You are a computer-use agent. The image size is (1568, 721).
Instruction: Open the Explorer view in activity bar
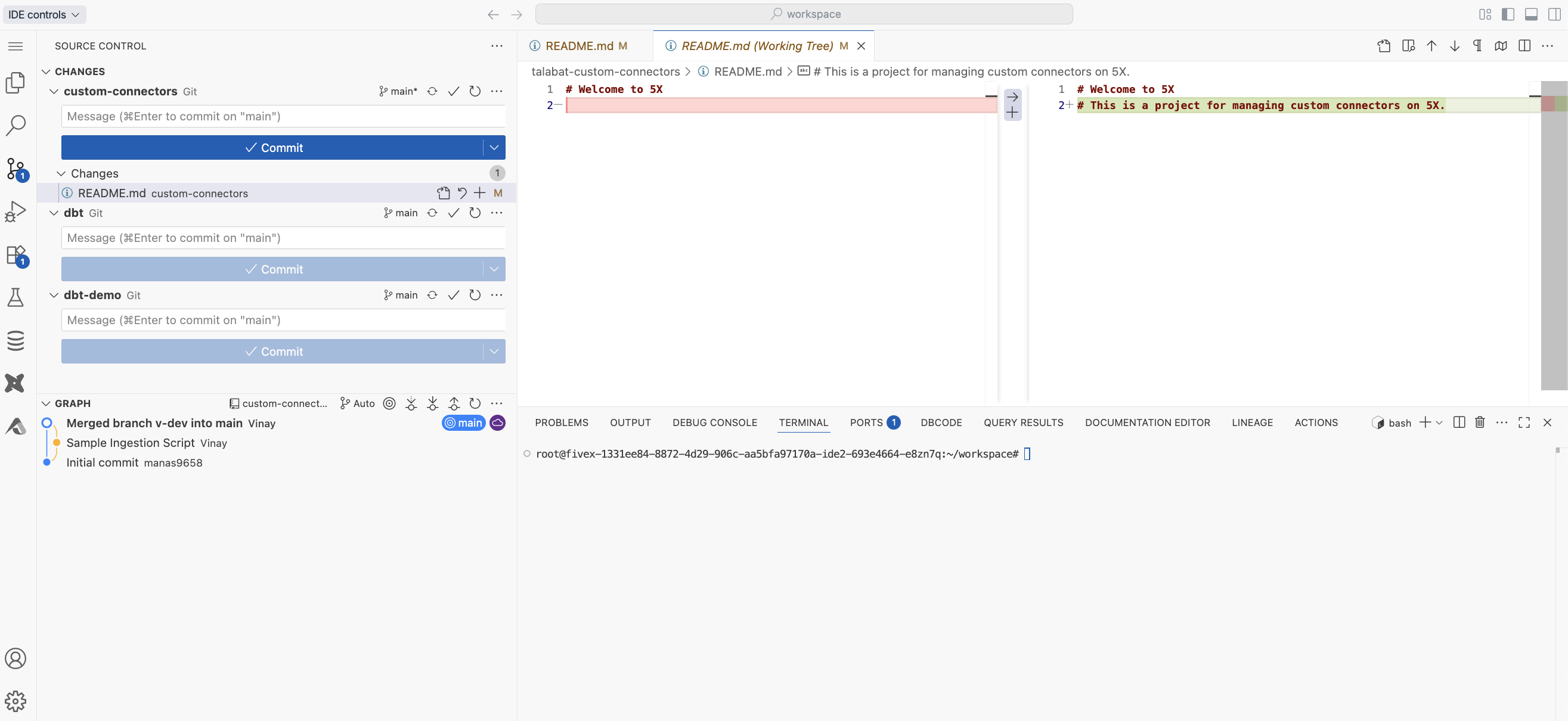[x=16, y=82]
